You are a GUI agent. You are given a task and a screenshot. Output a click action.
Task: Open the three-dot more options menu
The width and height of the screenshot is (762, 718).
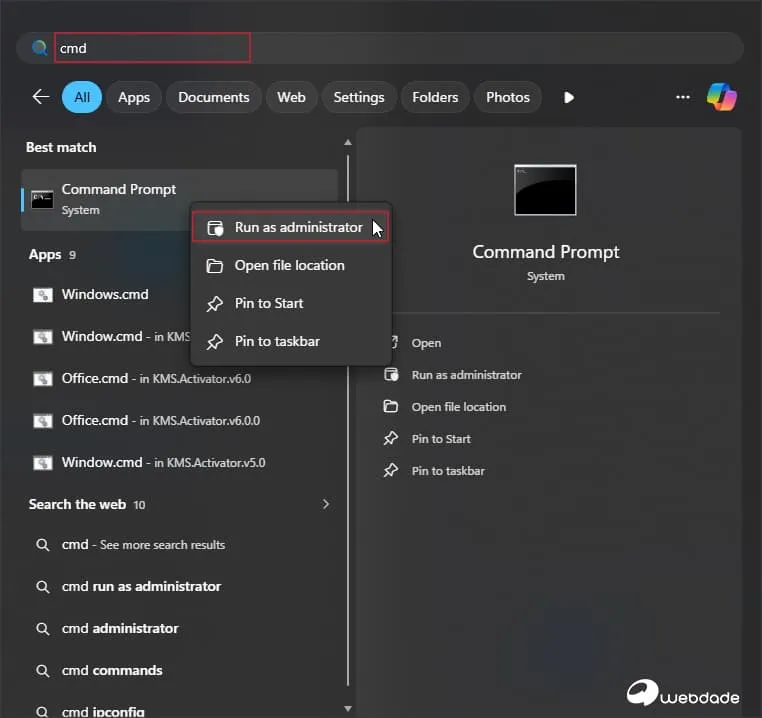(683, 97)
